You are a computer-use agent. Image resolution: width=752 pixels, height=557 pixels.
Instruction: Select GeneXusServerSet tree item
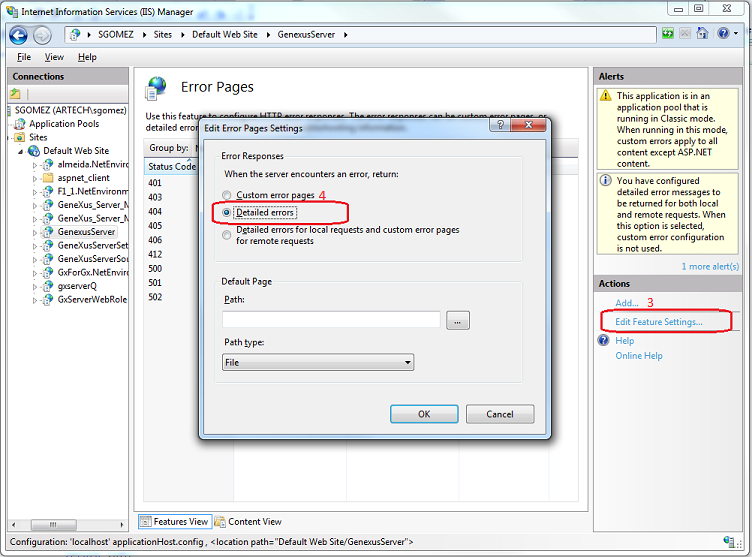pyautogui.click(x=93, y=246)
